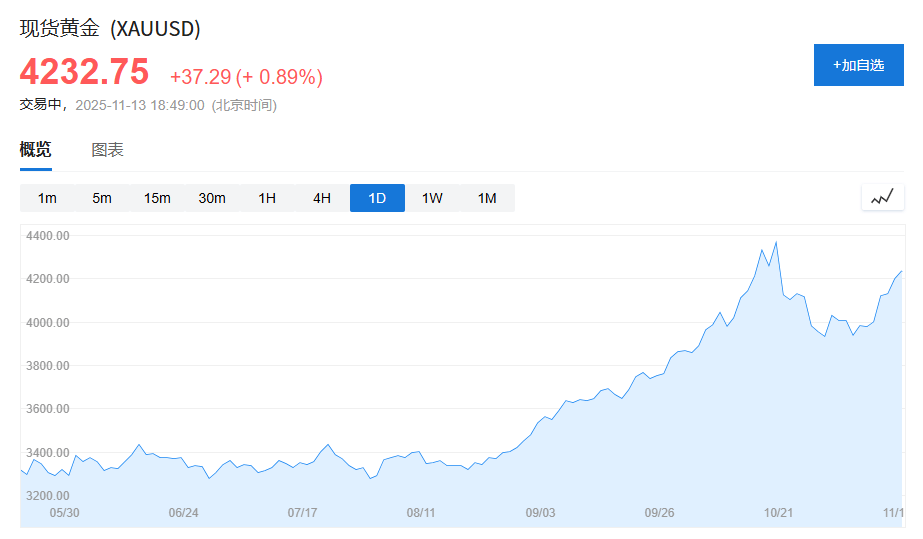Set chart period to 1H
The image size is (923, 539).
[x=267, y=198]
